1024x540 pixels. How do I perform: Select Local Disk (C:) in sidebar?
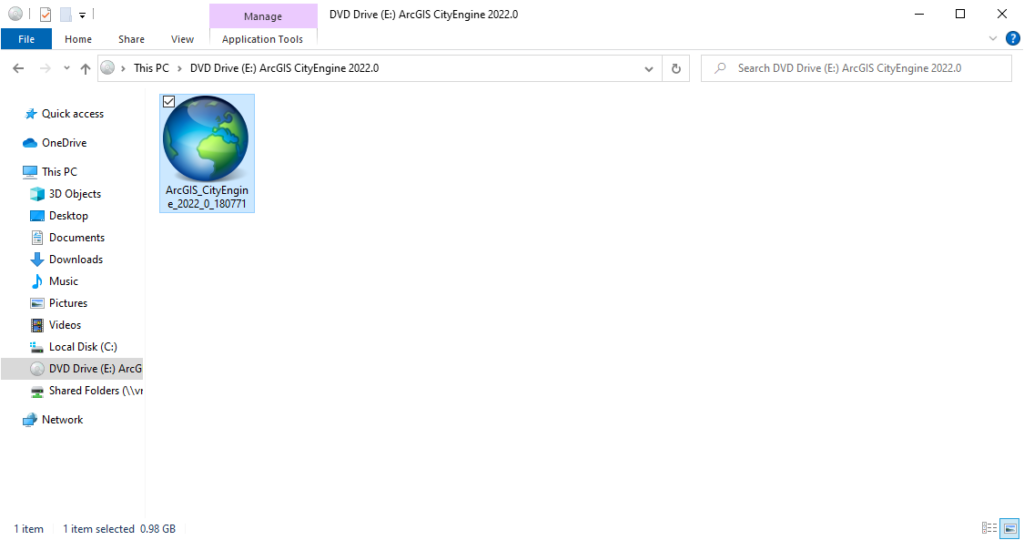pyautogui.click(x=83, y=347)
